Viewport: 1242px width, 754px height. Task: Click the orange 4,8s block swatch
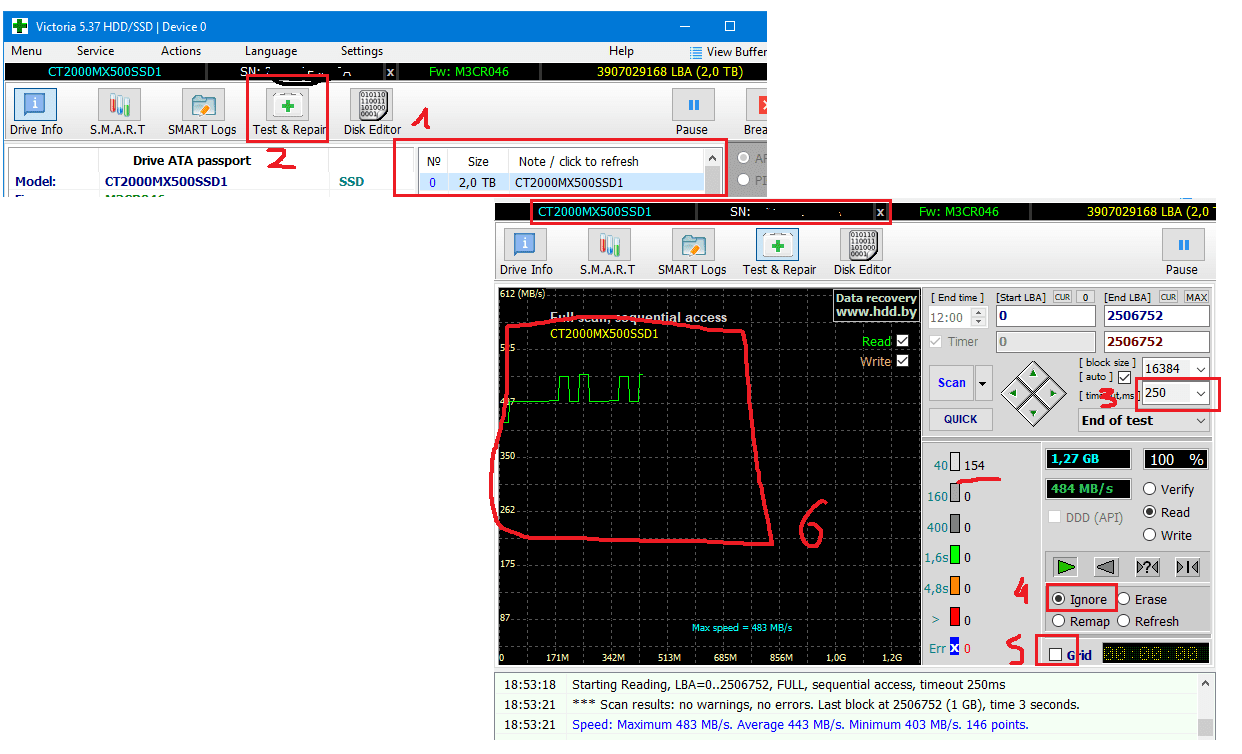(955, 588)
